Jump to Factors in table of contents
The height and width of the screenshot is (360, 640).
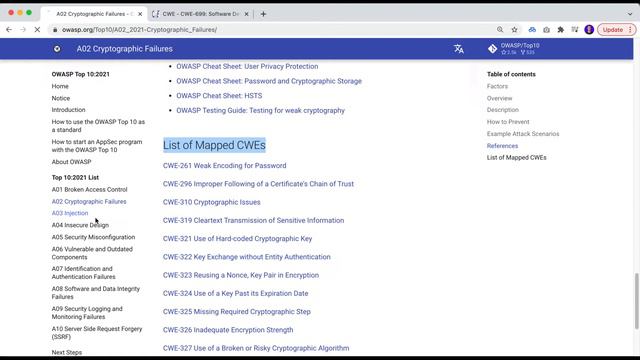tap(497, 86)
